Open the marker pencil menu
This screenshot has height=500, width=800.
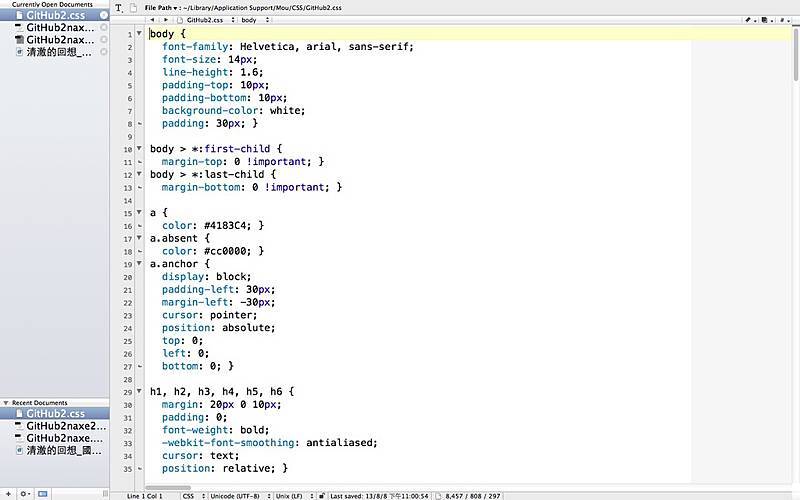[x=749, y=20]
